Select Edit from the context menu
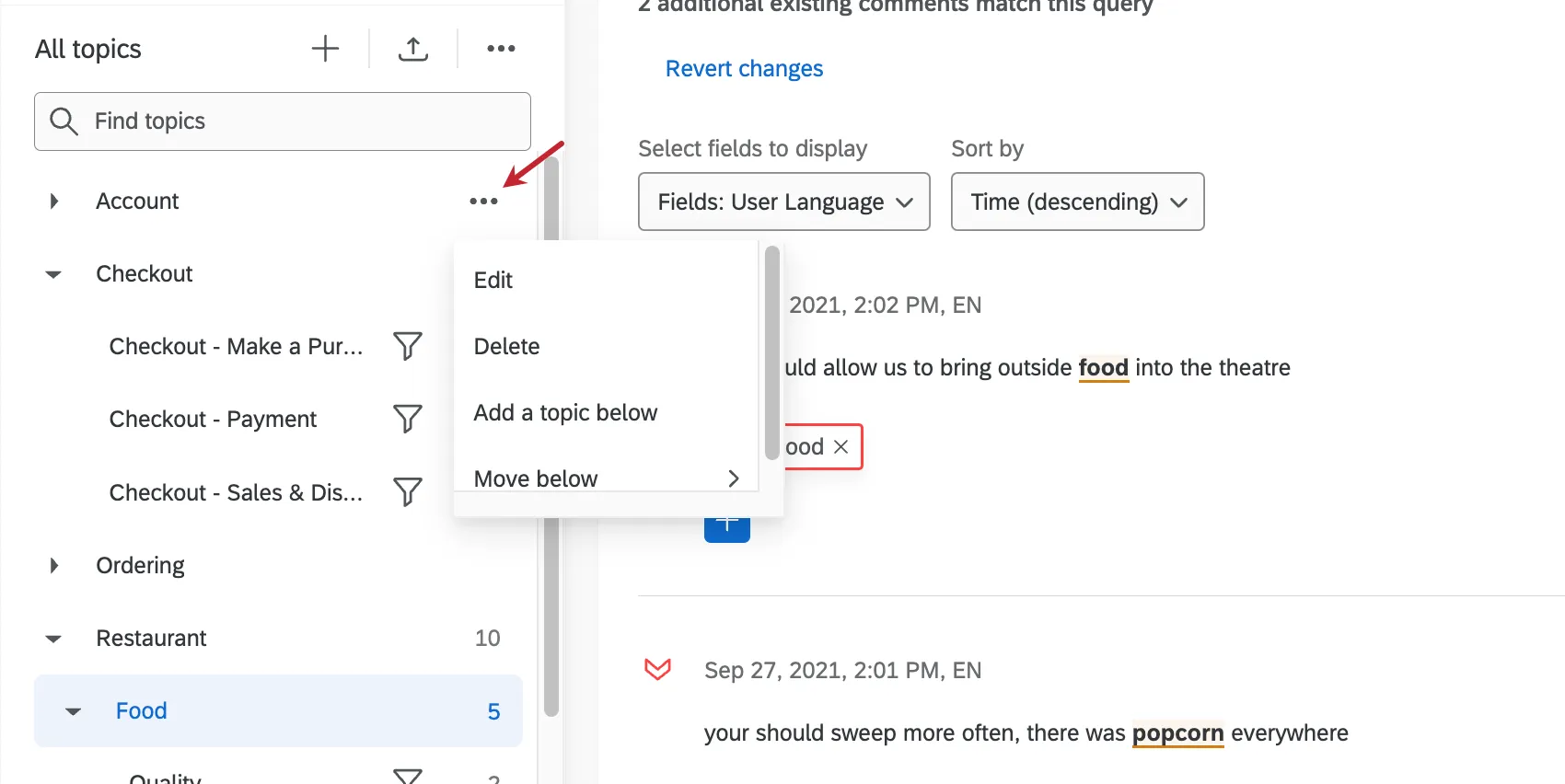Viewport: 1565px width, 784px height. (493, 281)
